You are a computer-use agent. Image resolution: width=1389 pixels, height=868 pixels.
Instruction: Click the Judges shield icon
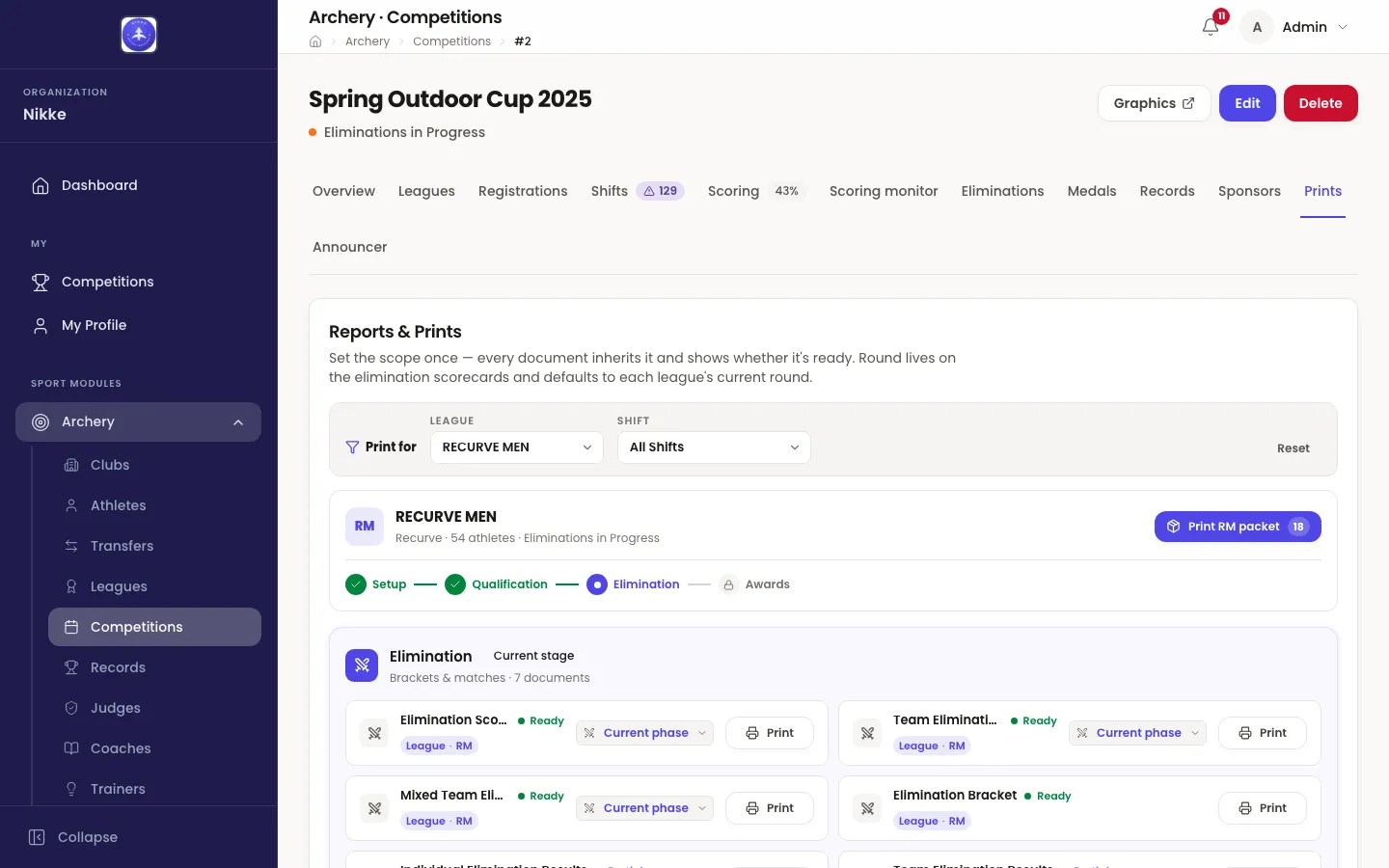point(71,708)
